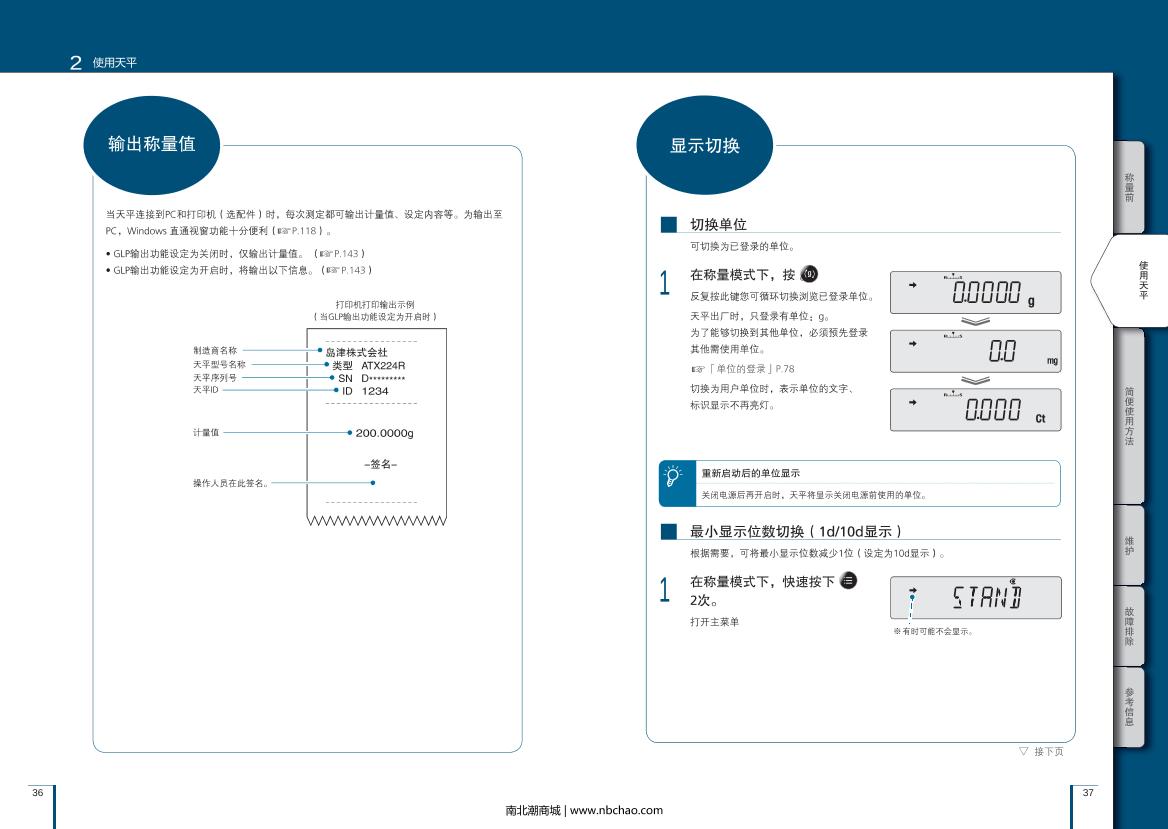Open the 参考信息 side tab
The width and height of the screenshot is (1168, 829).
(1129, 706)
